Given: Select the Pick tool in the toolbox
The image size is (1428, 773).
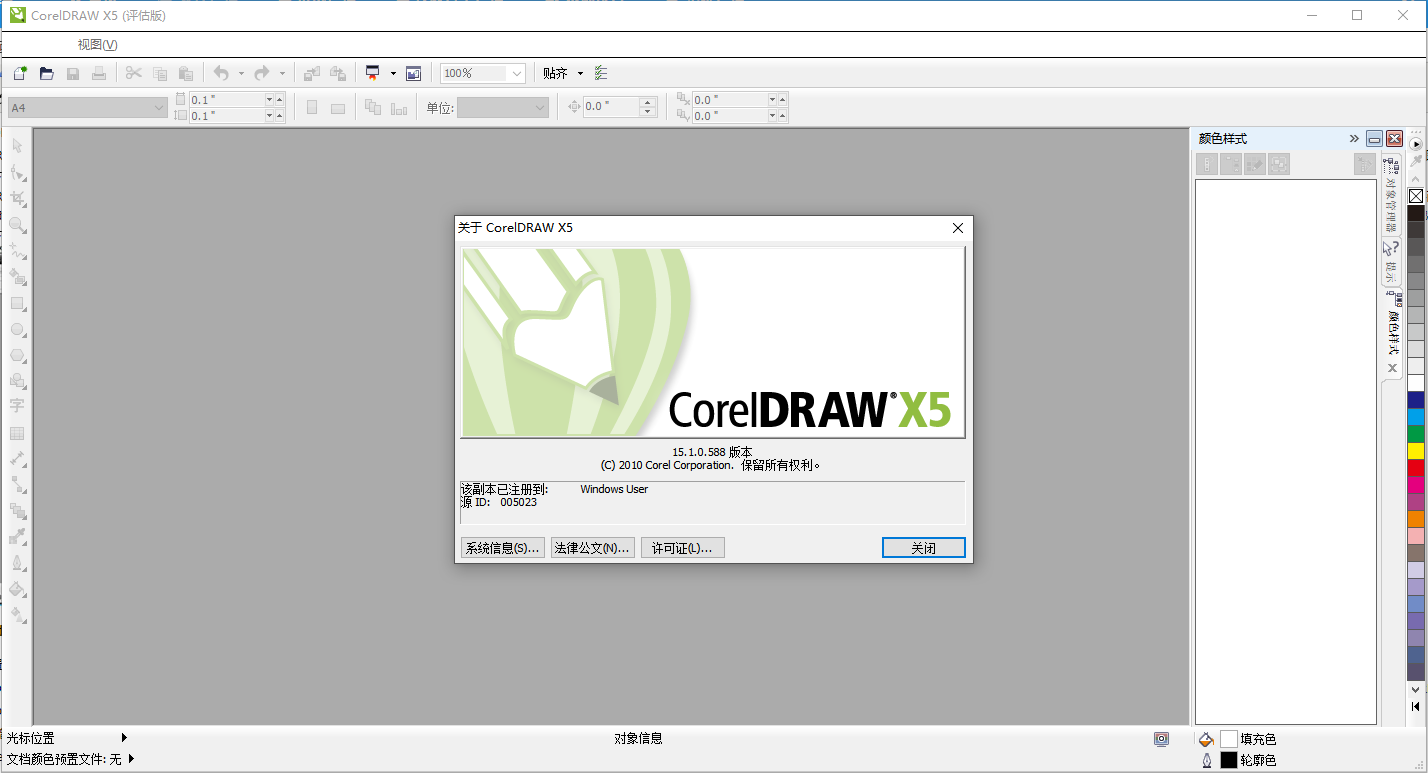Looking at the screenshot, I should [16, 146].
